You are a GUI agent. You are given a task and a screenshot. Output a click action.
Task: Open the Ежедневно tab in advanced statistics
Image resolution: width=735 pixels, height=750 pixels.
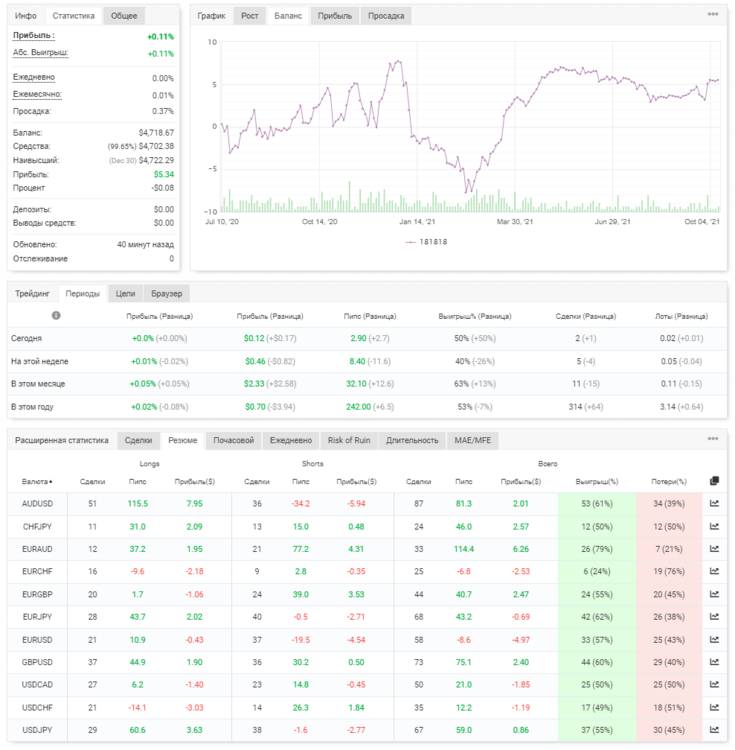(291, 440)
